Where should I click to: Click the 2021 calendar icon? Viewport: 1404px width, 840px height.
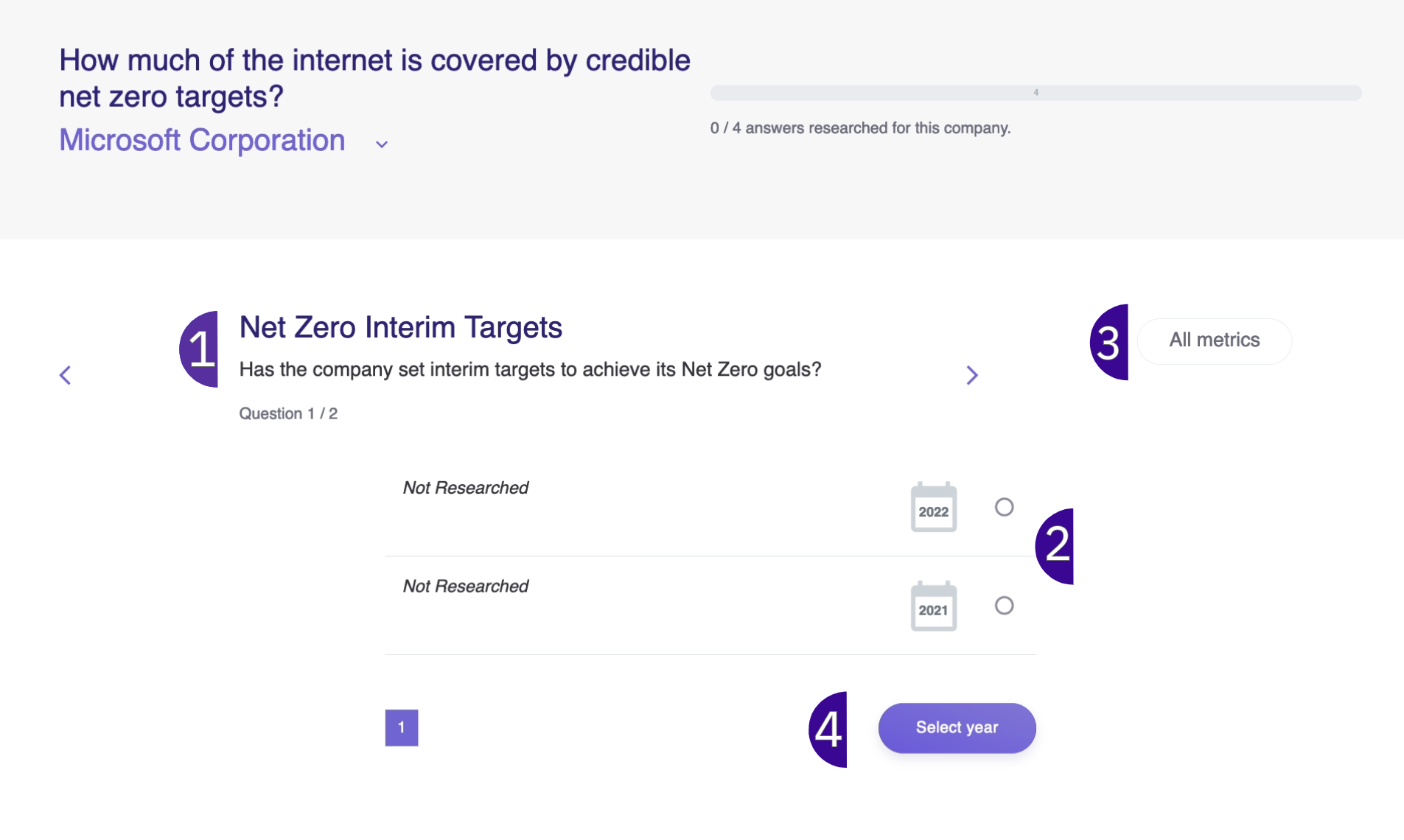[x=933, y=606]
